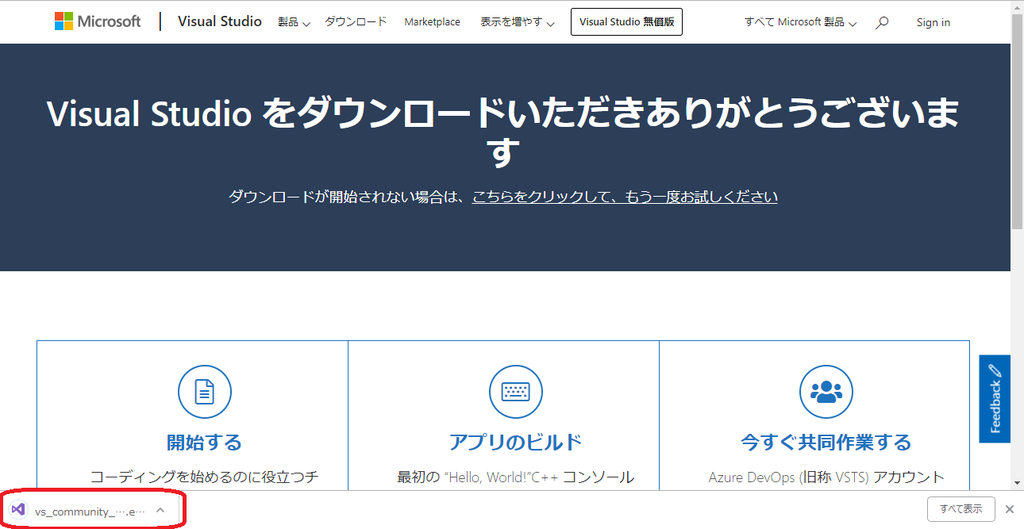Open the すべて Microsoft 製品 dropdown

pos(801,22)
